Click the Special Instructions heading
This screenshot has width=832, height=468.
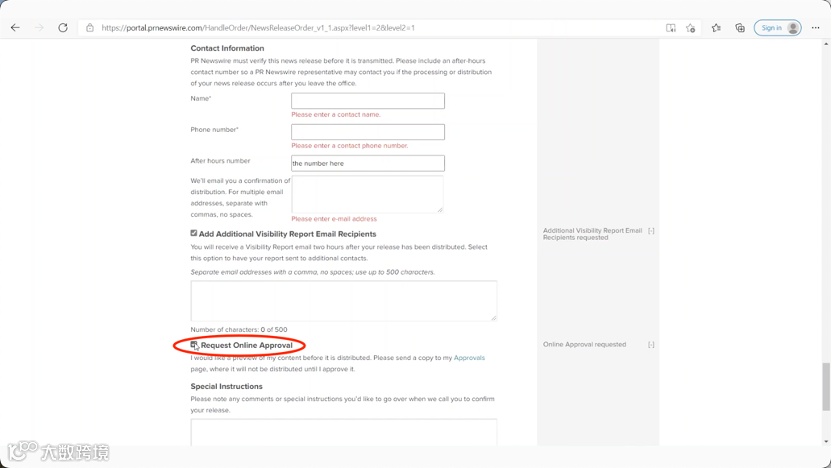pos(227,386)
